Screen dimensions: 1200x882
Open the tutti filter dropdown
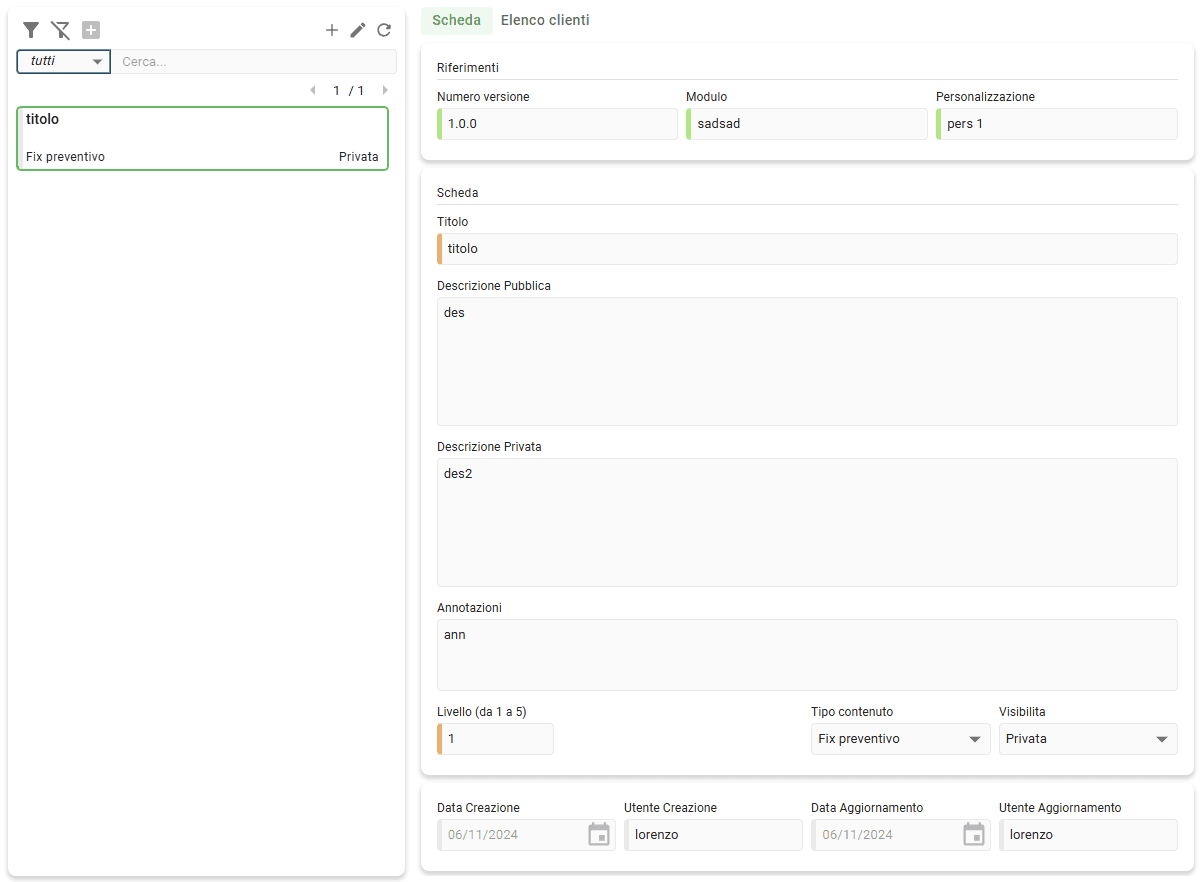point(64,62)
